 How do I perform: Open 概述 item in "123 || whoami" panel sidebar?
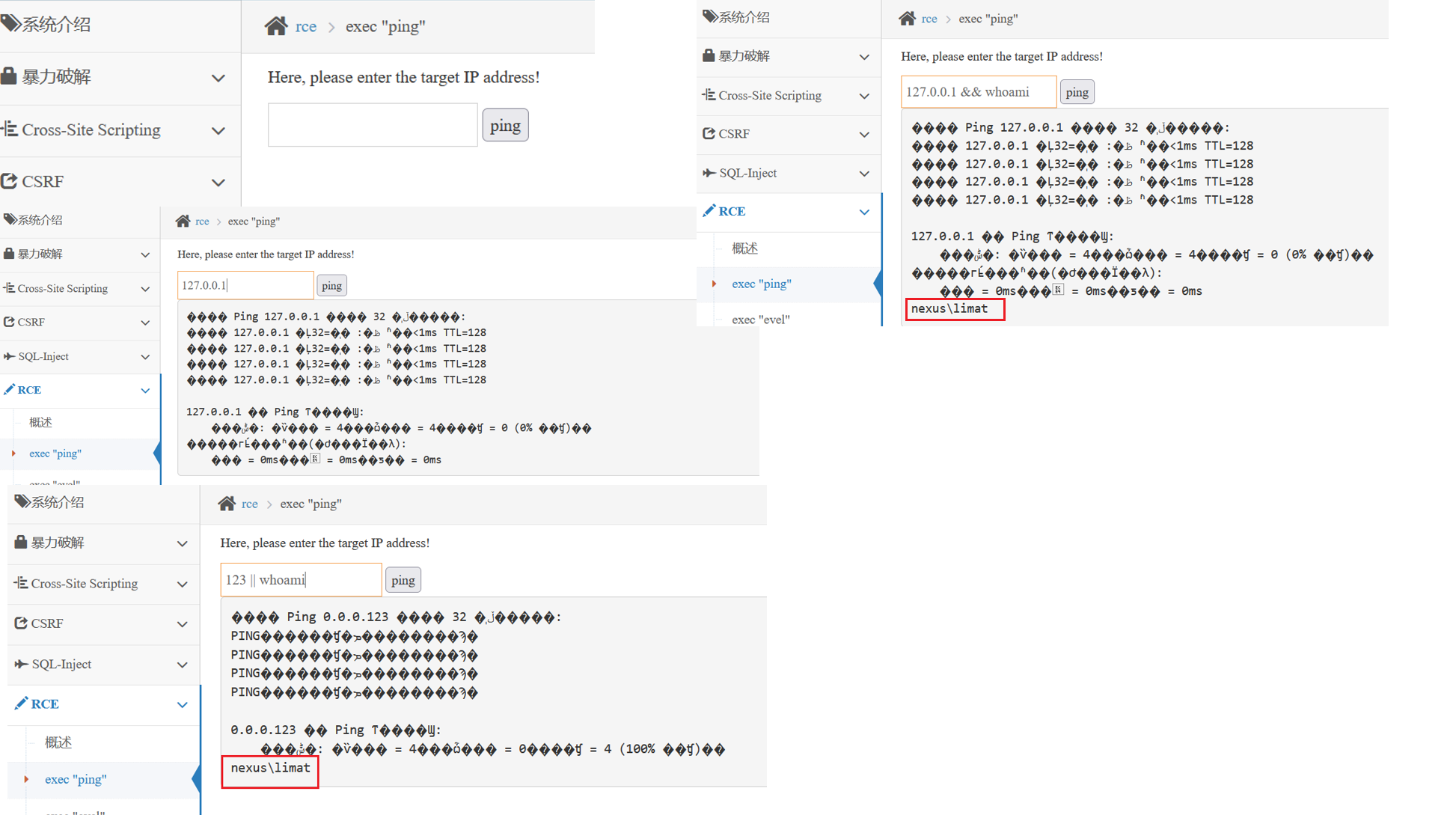58,742
